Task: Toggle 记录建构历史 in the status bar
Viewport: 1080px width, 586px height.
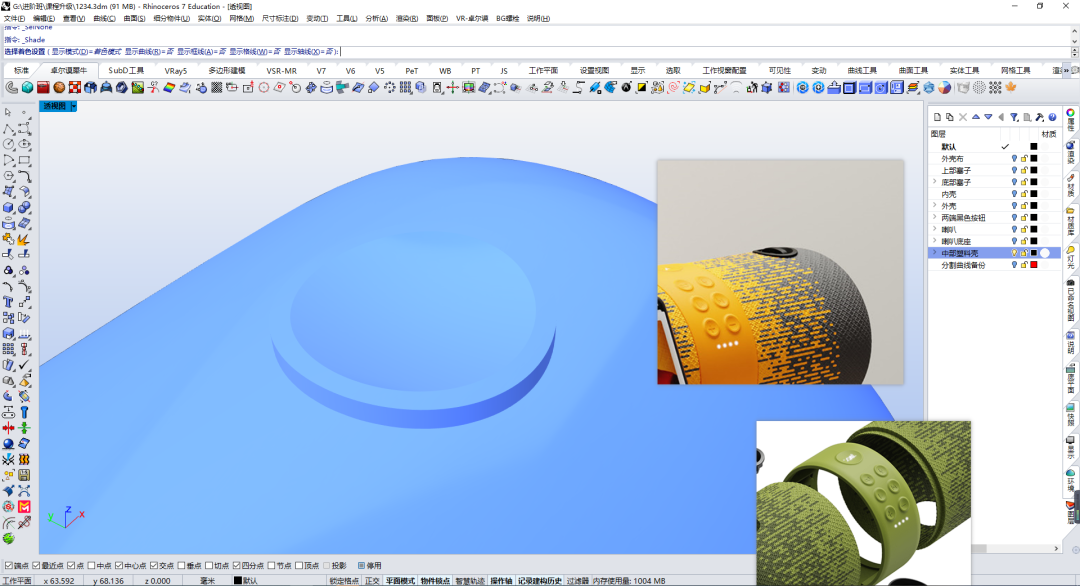Action: click(x=540, y=580)
